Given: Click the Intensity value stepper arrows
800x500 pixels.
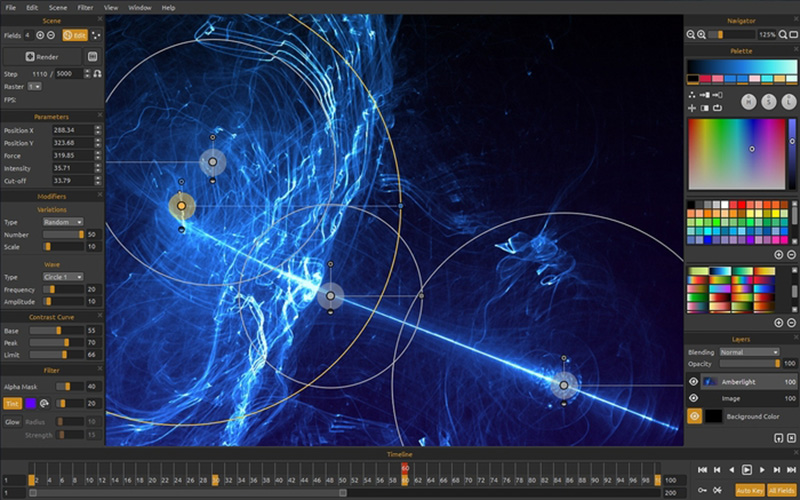Looking at the screenshot, I should coord(98,168).
